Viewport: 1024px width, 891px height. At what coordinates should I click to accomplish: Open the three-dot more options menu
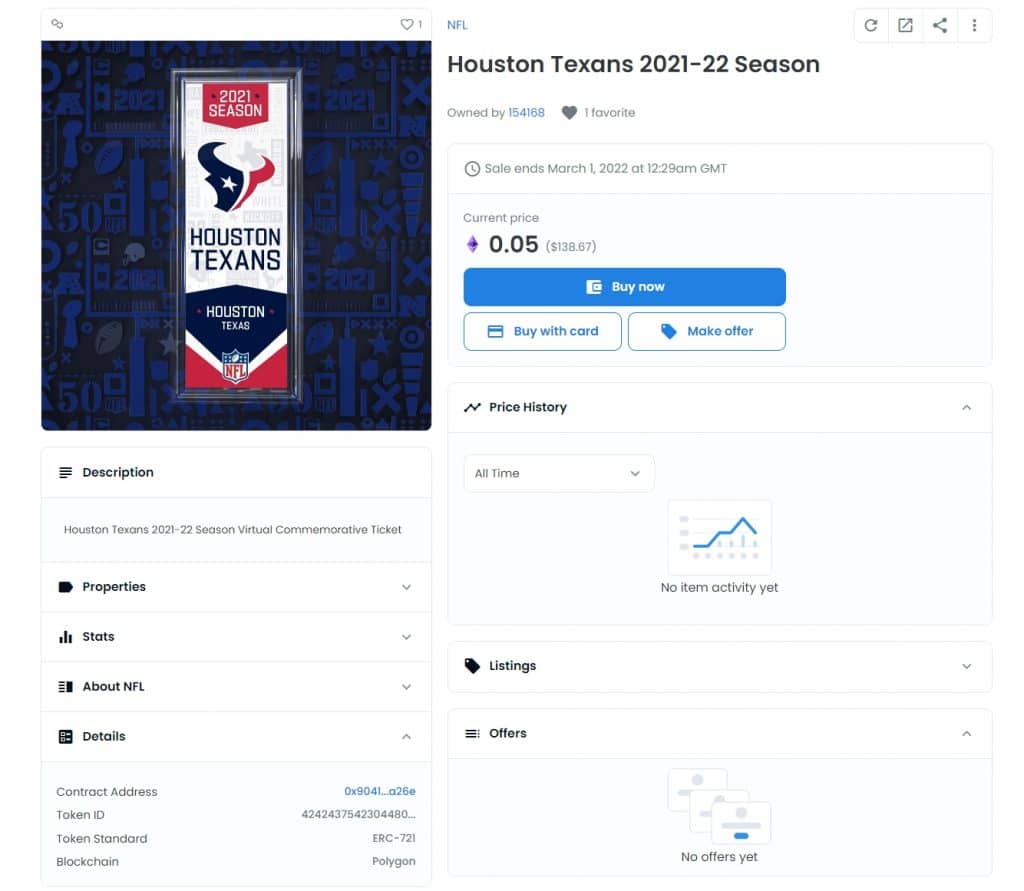point(974,25)
